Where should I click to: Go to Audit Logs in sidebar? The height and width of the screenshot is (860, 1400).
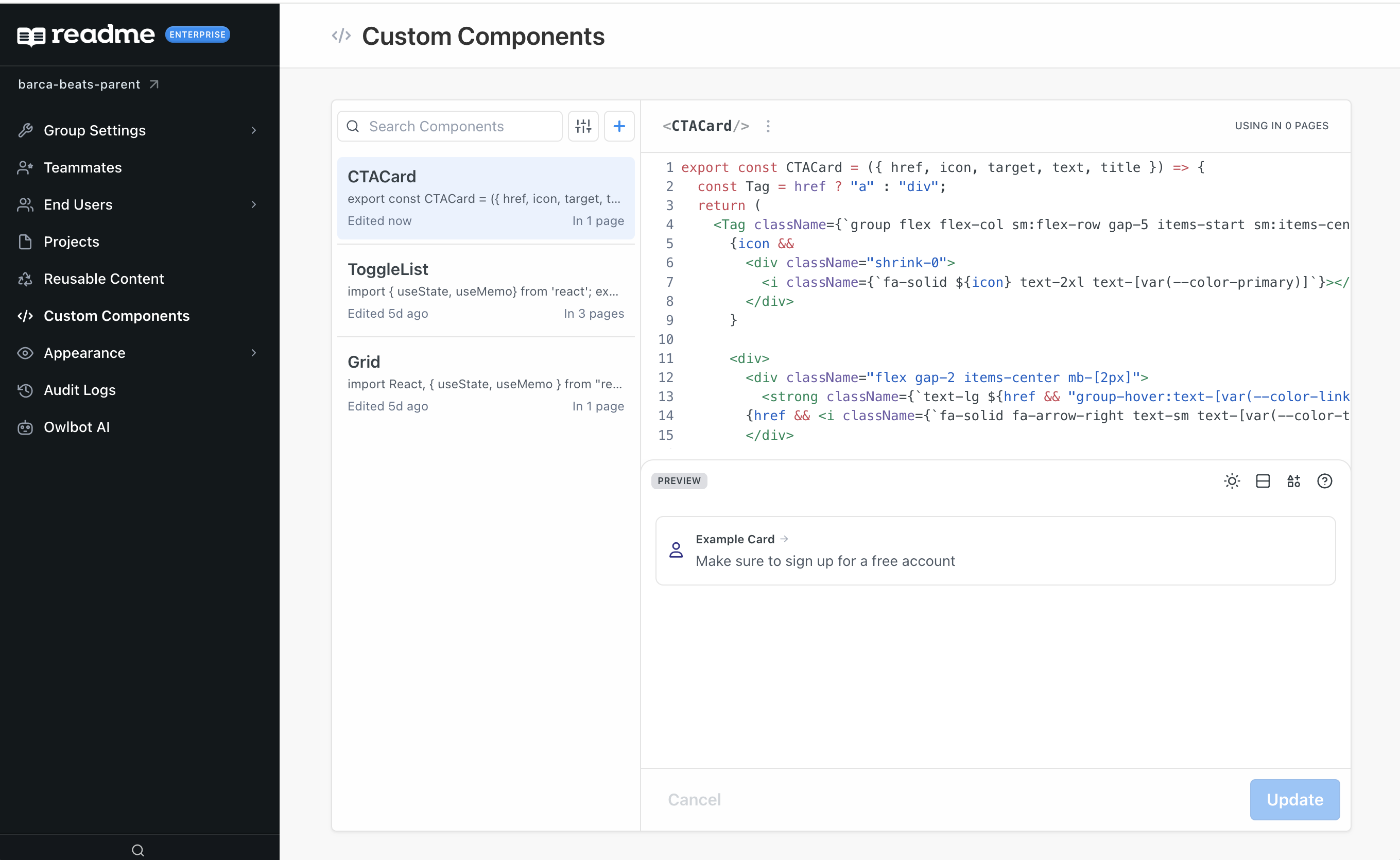tap(80, 390)
